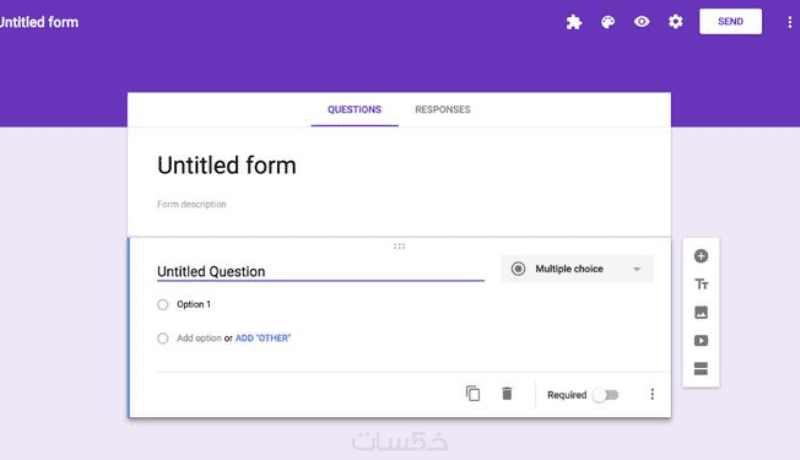Viewport: 800px width, 460px height.
Task: Add a video from the sidebar
Action: (x=701, y=340)
